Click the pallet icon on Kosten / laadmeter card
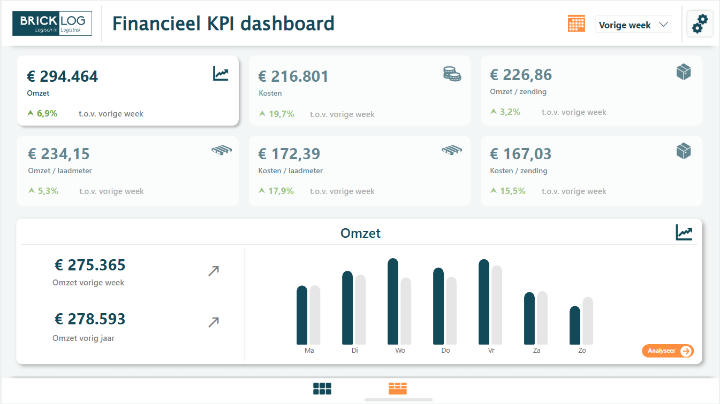The height and width of the screenshot is (404, 720). [452, 150]
